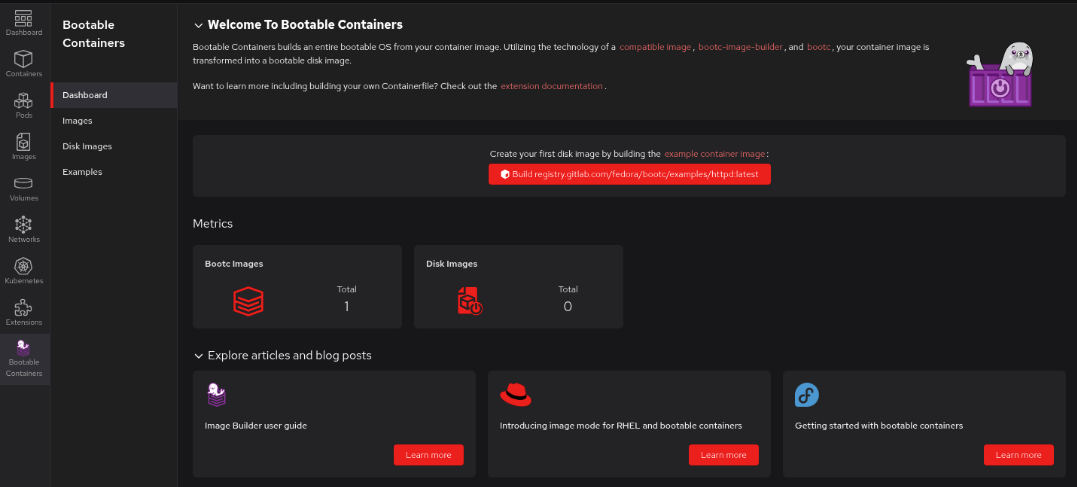Learn more about Image Builder user guide
The width and height of the screenshot is (1077, 487).
[428, 455]
